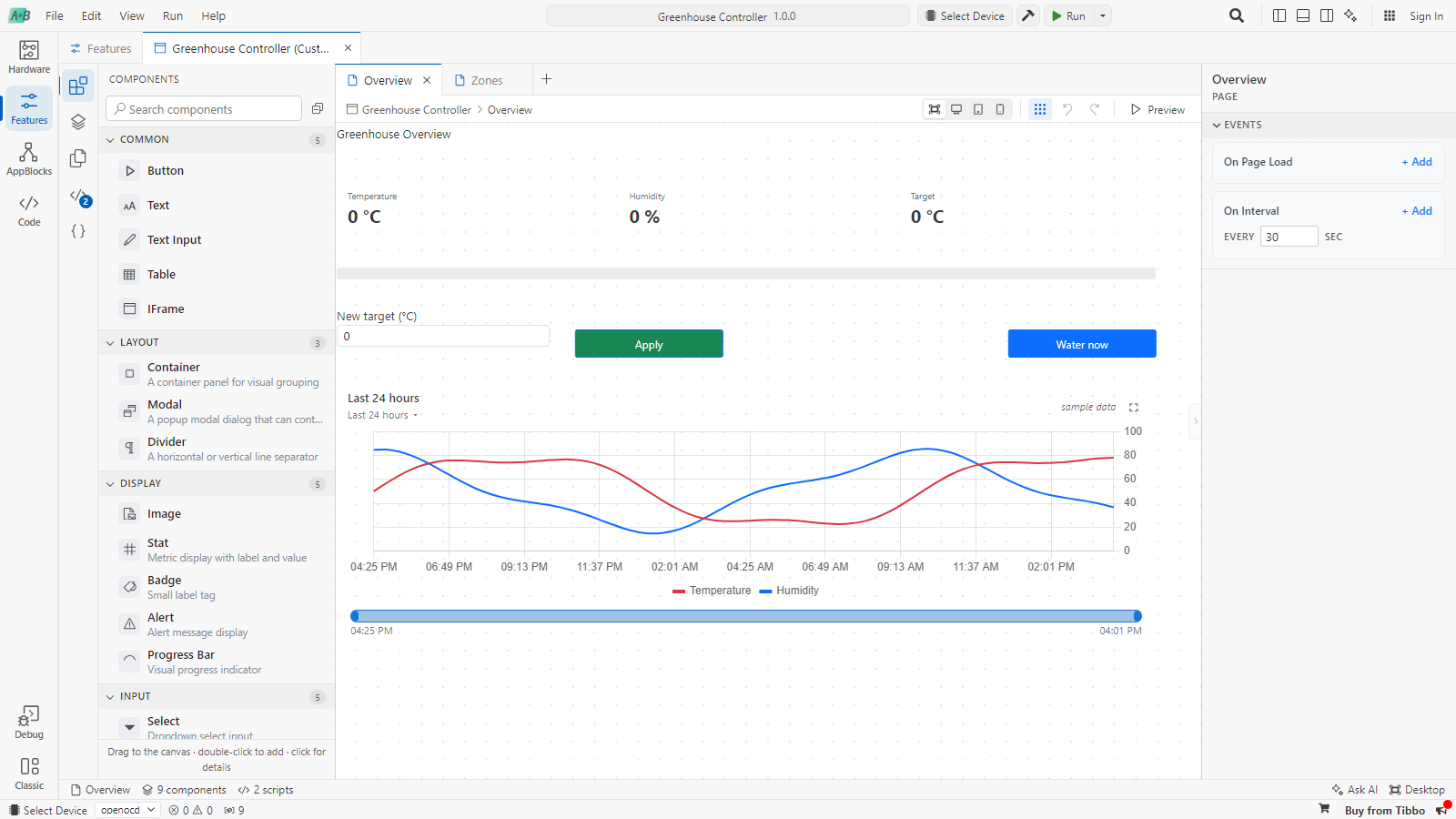1456x819 pixels.
Task: Click the undo arrow icon
Action: pyautogui.click(x=1067, y=109)
